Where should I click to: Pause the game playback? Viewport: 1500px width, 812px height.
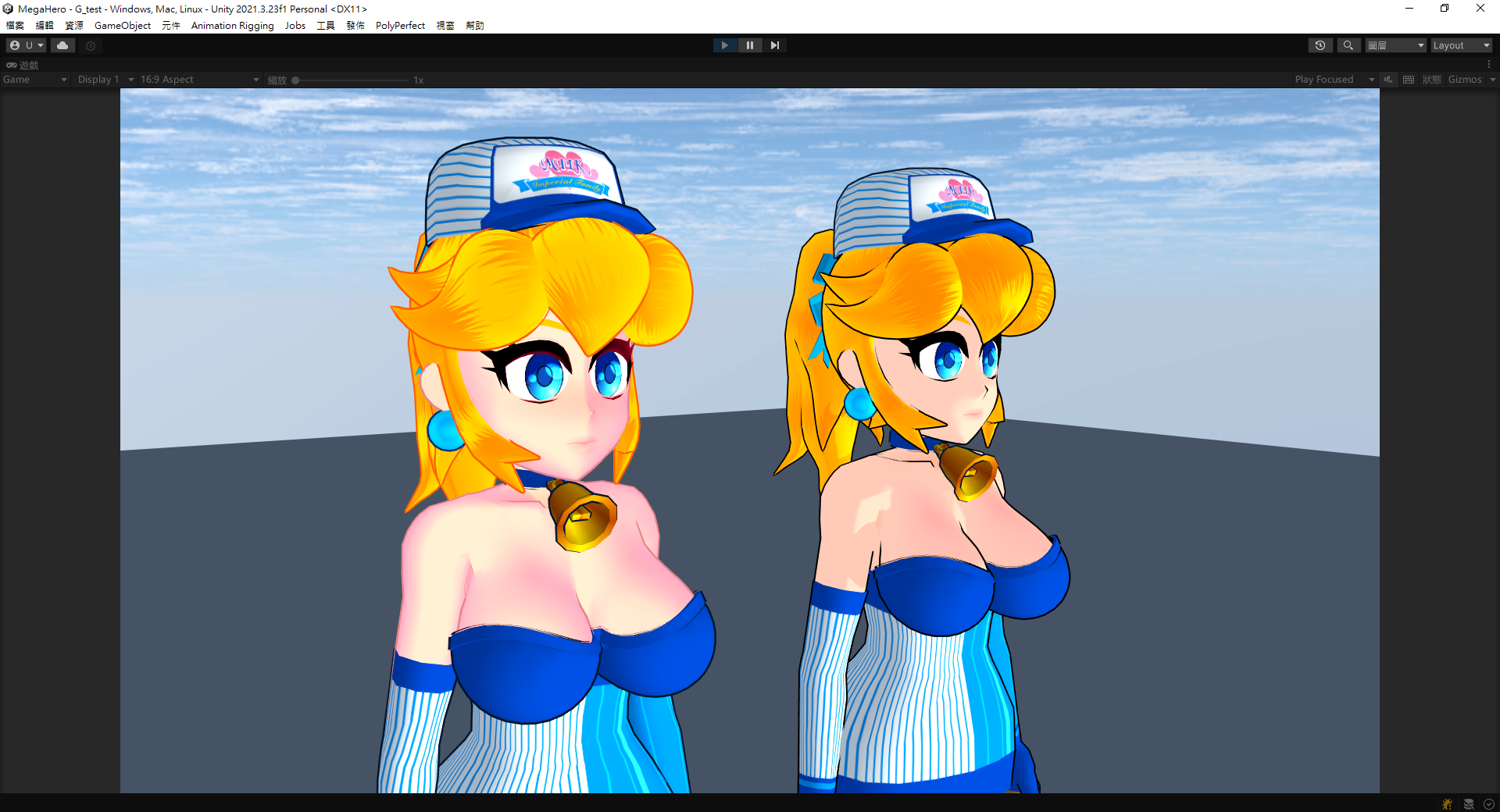tap(750, 45)
